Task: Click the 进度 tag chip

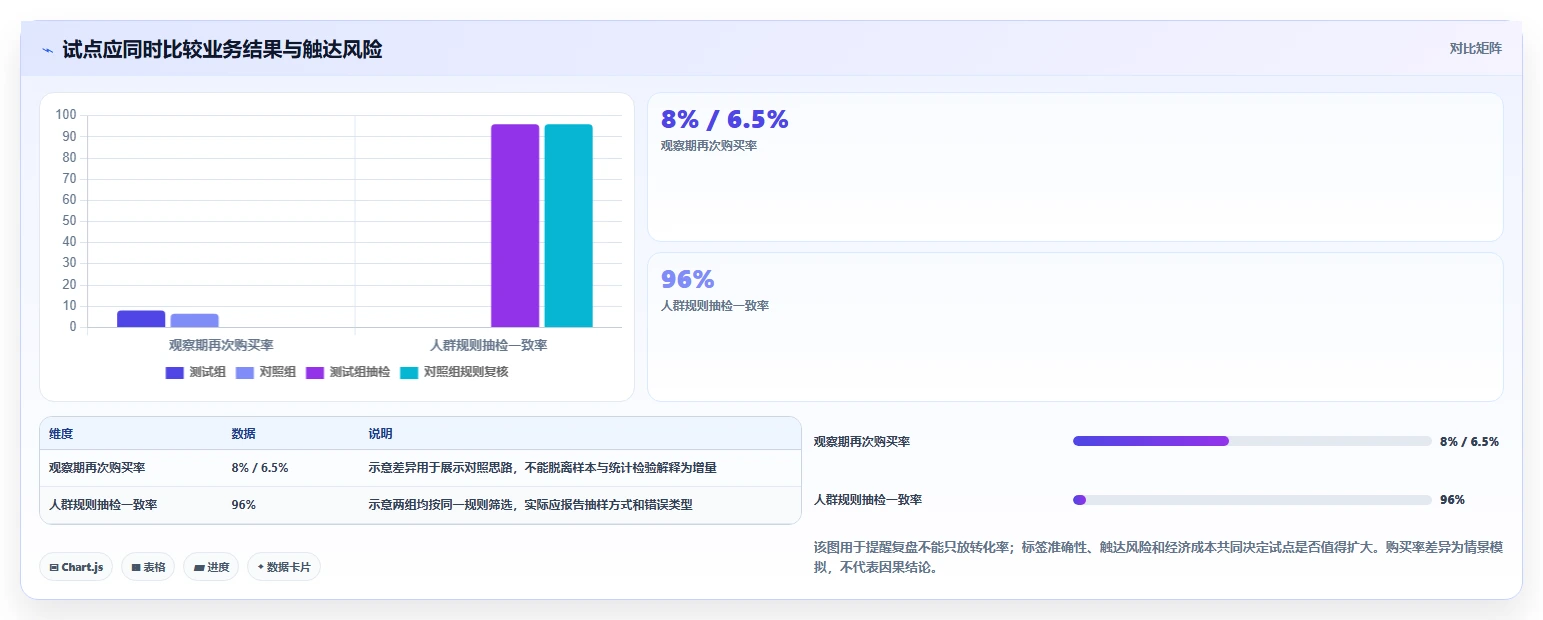Action: [211, 567]
